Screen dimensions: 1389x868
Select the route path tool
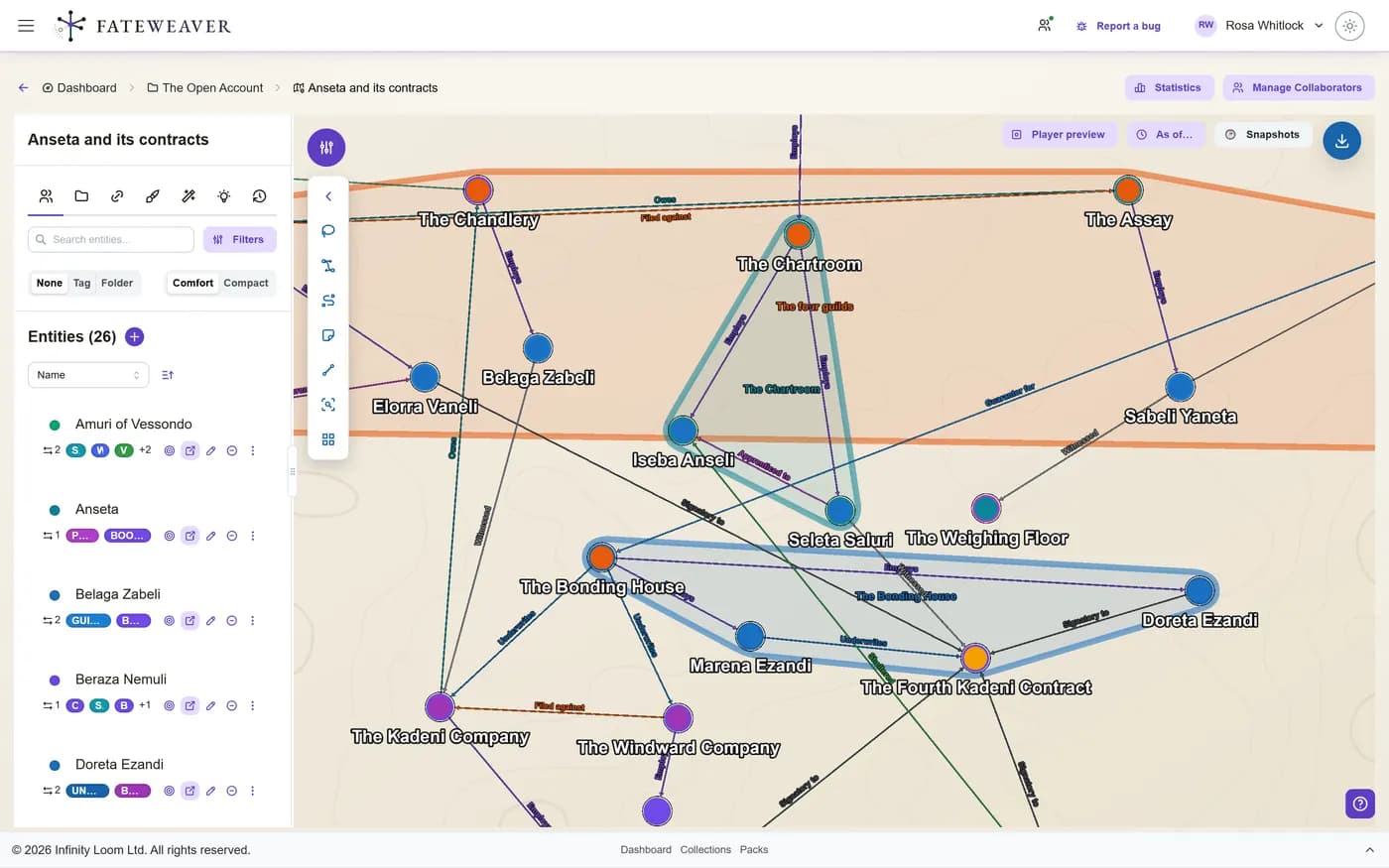coord(328,301)
